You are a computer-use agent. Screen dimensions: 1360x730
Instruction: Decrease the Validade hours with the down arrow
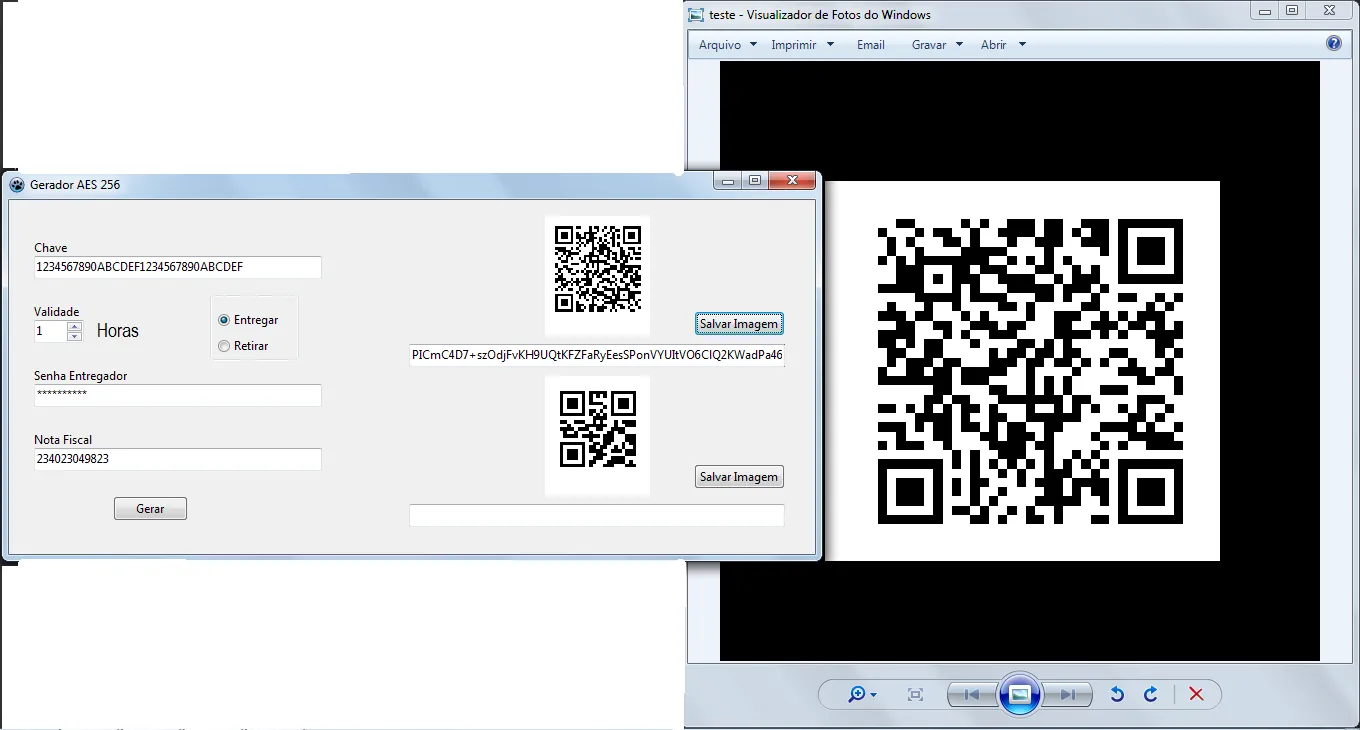[x=74, y=336]
